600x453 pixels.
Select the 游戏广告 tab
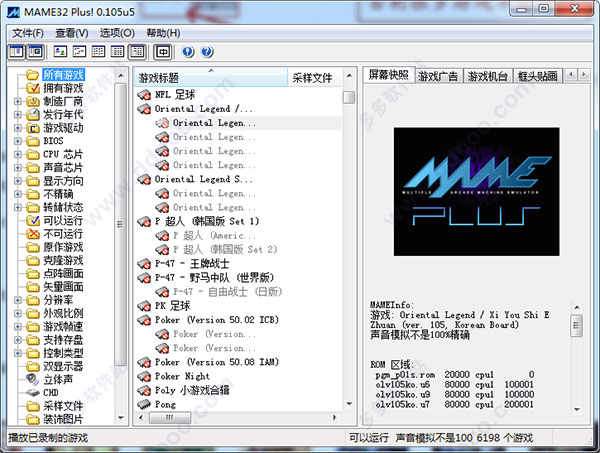pyautogui.click(x=439, y=76)
